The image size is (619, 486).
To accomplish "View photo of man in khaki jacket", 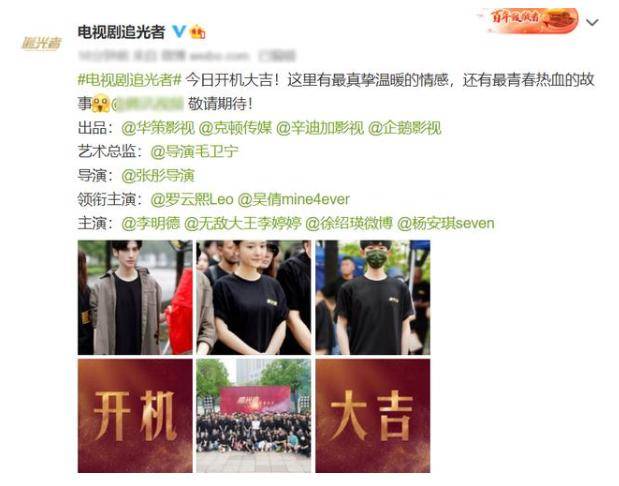I will (135, 297).
